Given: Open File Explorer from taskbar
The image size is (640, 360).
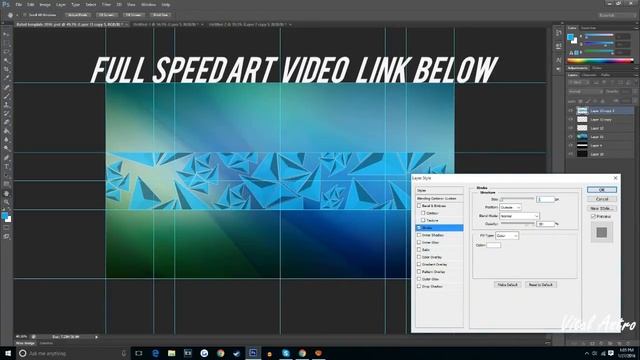Looking at the screenshot, I should [171, 353].
